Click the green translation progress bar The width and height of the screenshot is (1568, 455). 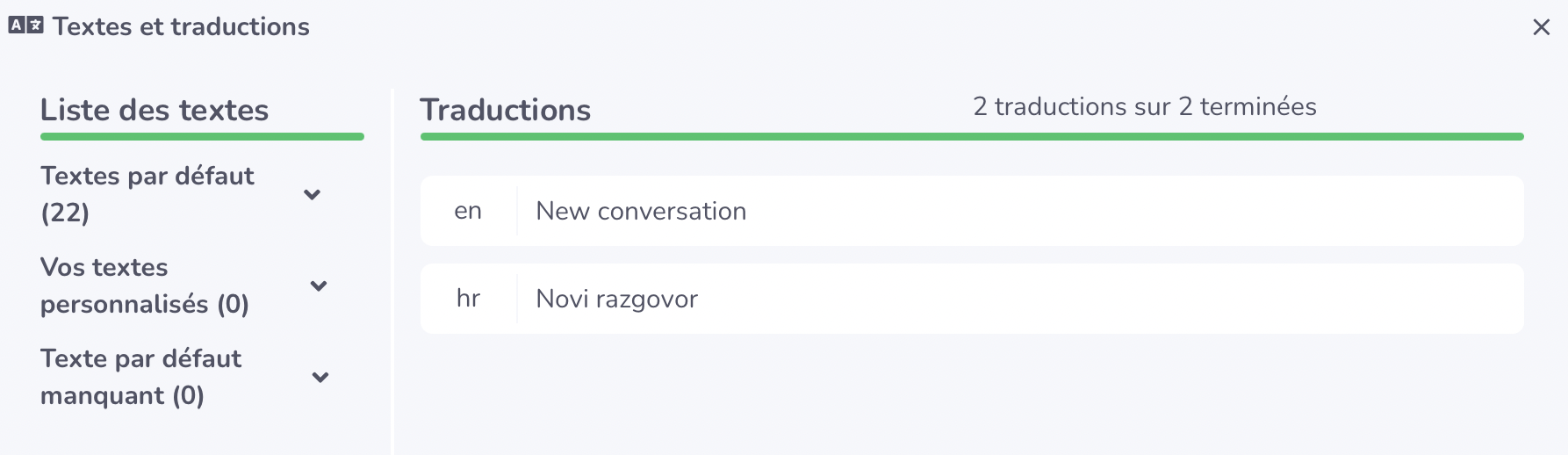click(x=972, y=137)
